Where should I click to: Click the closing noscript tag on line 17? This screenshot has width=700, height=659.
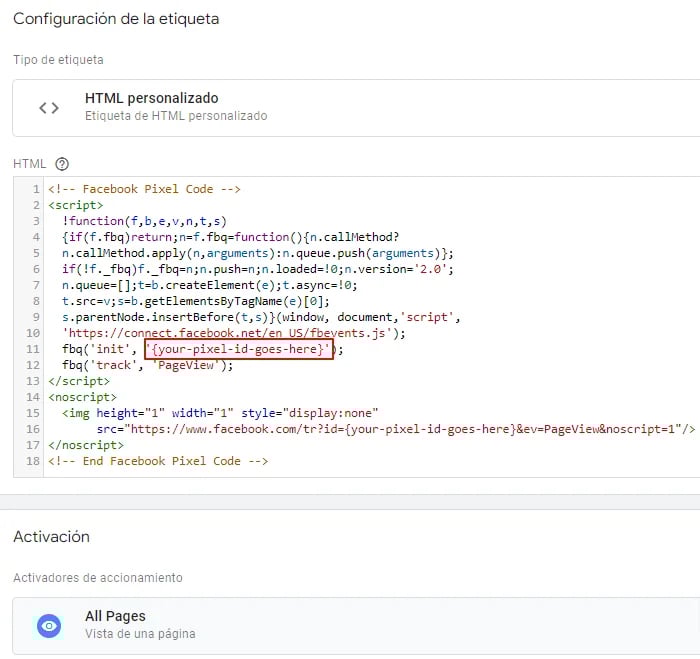coord(86,446)
